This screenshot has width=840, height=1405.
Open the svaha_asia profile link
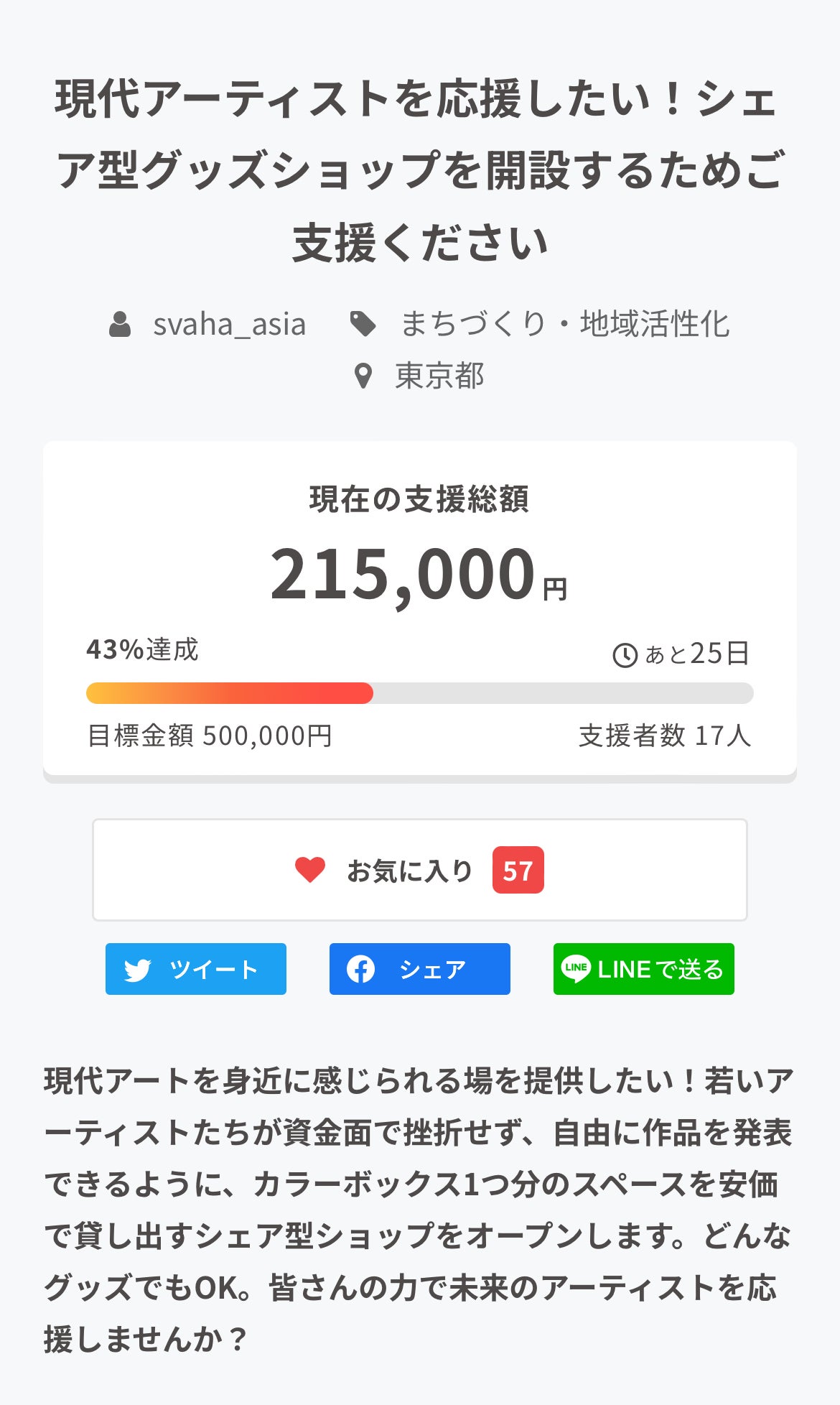229,325
